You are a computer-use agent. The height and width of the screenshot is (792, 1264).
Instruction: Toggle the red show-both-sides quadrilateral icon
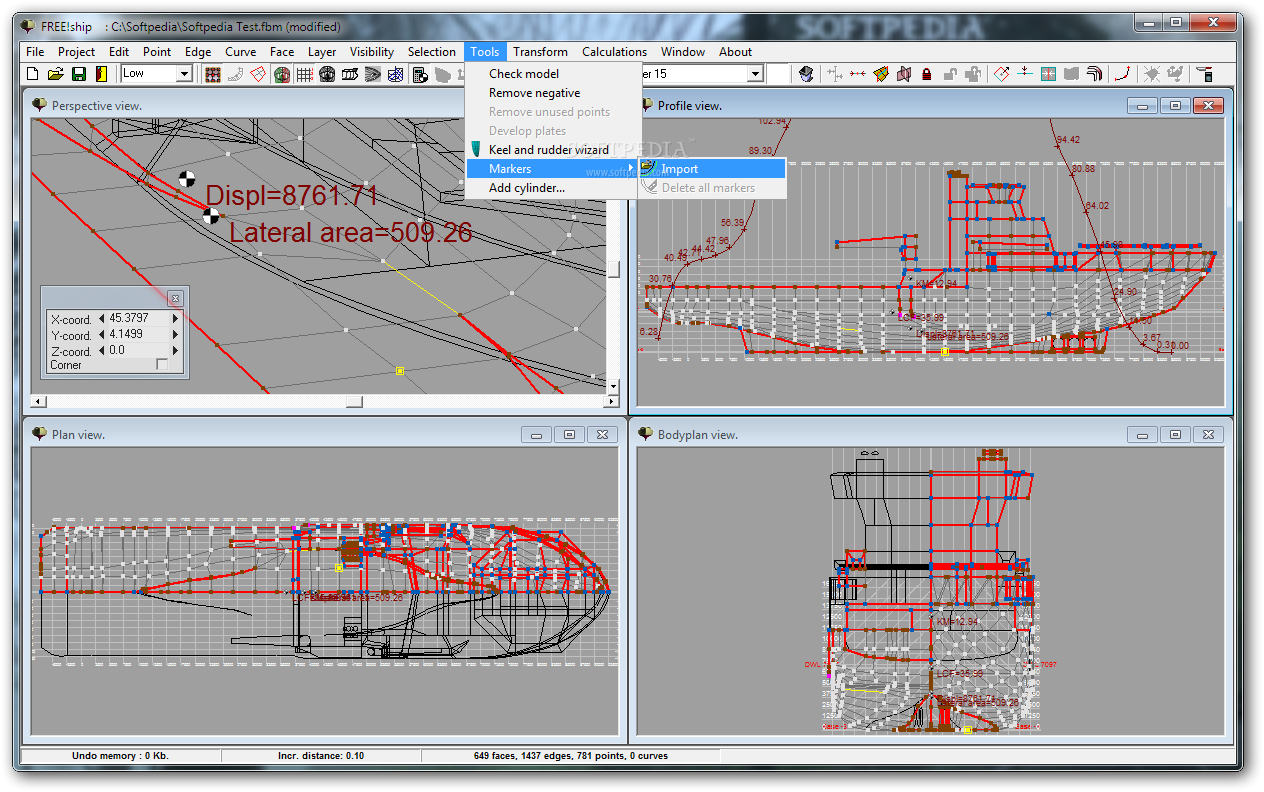pyautogui.click(x=258, y=74)
